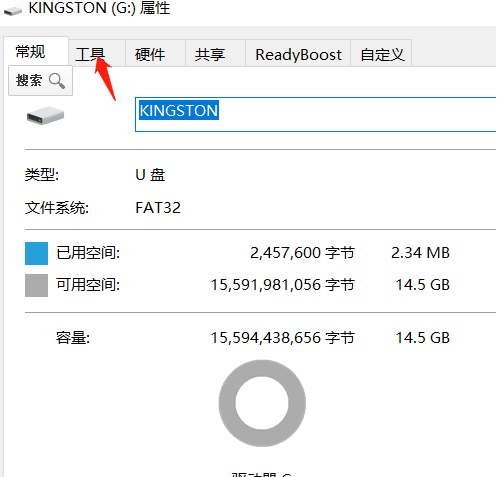Click the 已用空间 label
This screenshot has width=502, height=477.
point(88,253)
